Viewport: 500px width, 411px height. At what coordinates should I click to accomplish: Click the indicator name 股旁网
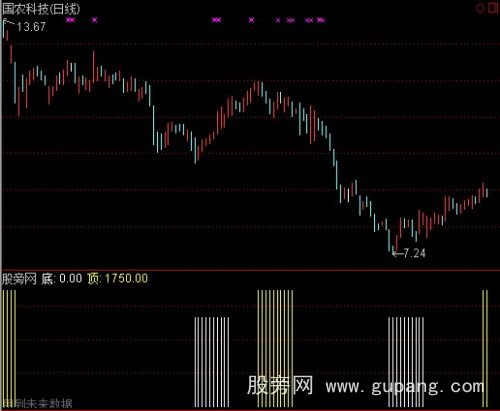19,278
